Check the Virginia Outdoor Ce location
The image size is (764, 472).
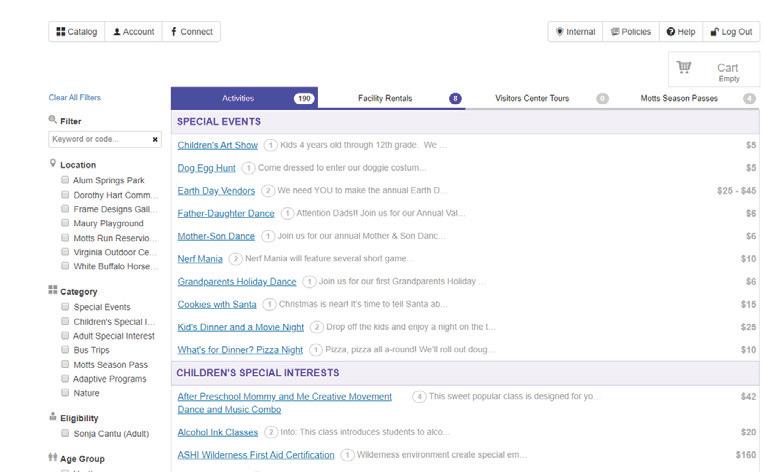click(x=65, y=252)
